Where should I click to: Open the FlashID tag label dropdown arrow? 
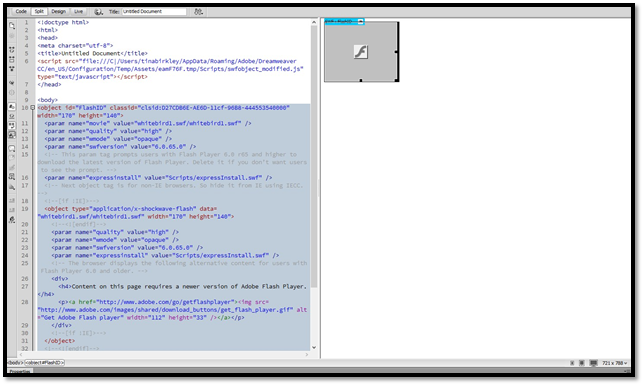[360, 21]
